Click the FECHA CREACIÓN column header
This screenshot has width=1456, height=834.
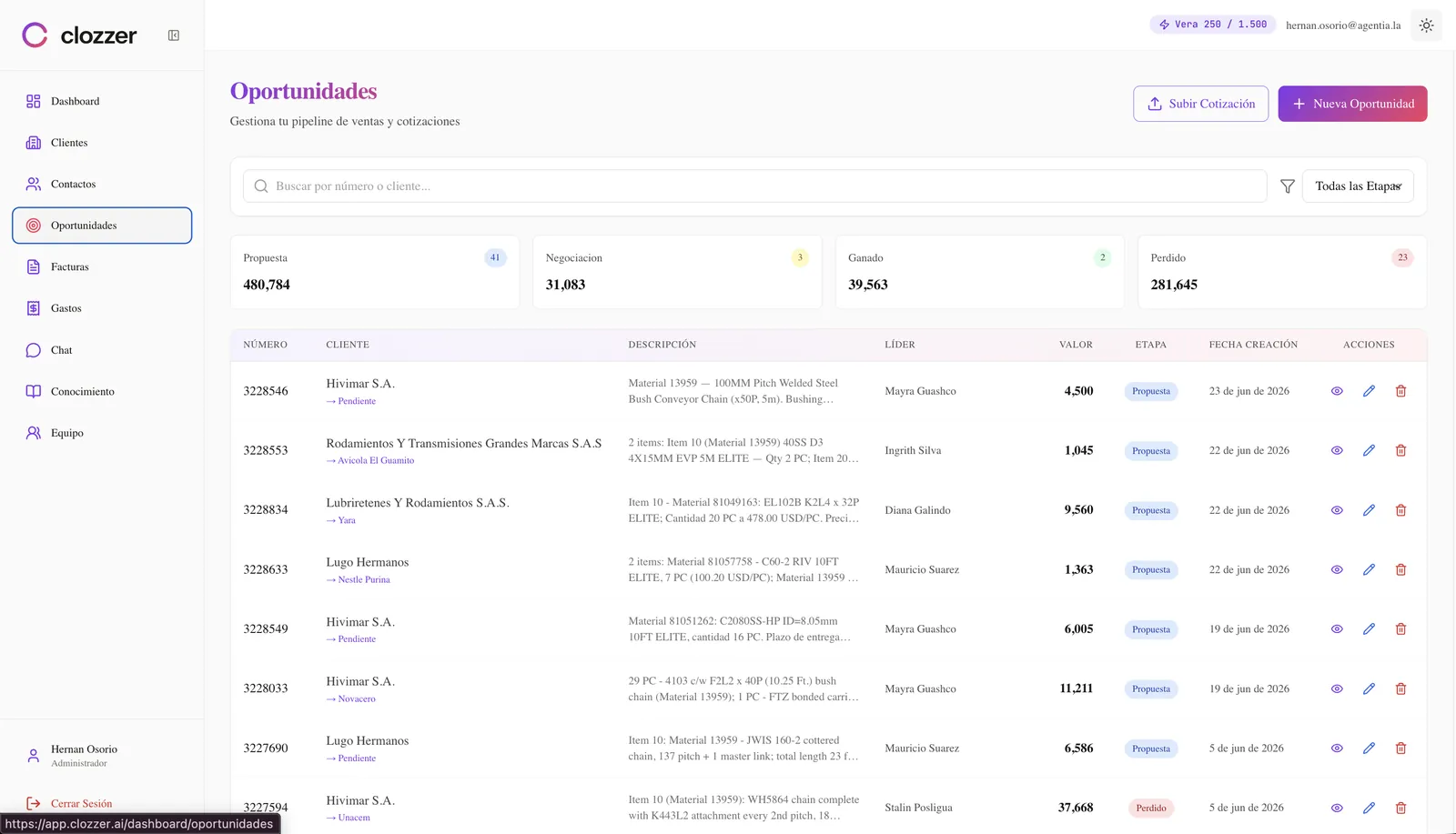1253,345
